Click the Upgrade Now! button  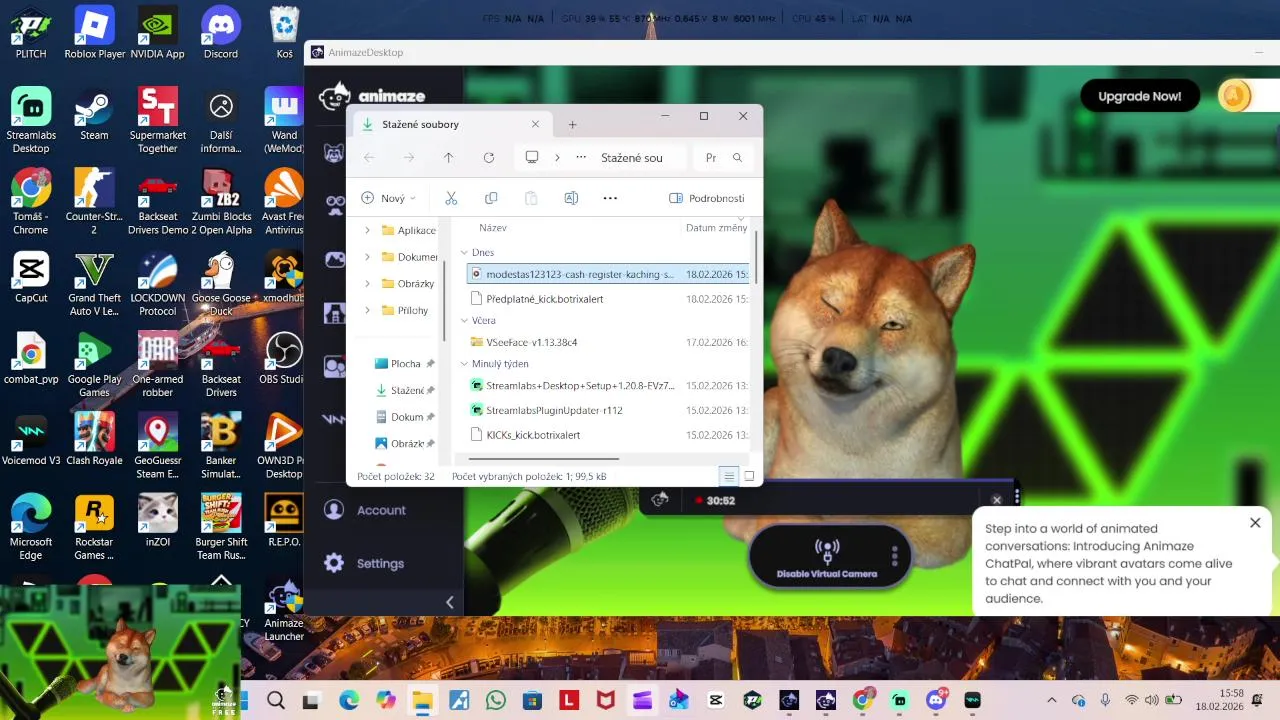[1140, 96]
